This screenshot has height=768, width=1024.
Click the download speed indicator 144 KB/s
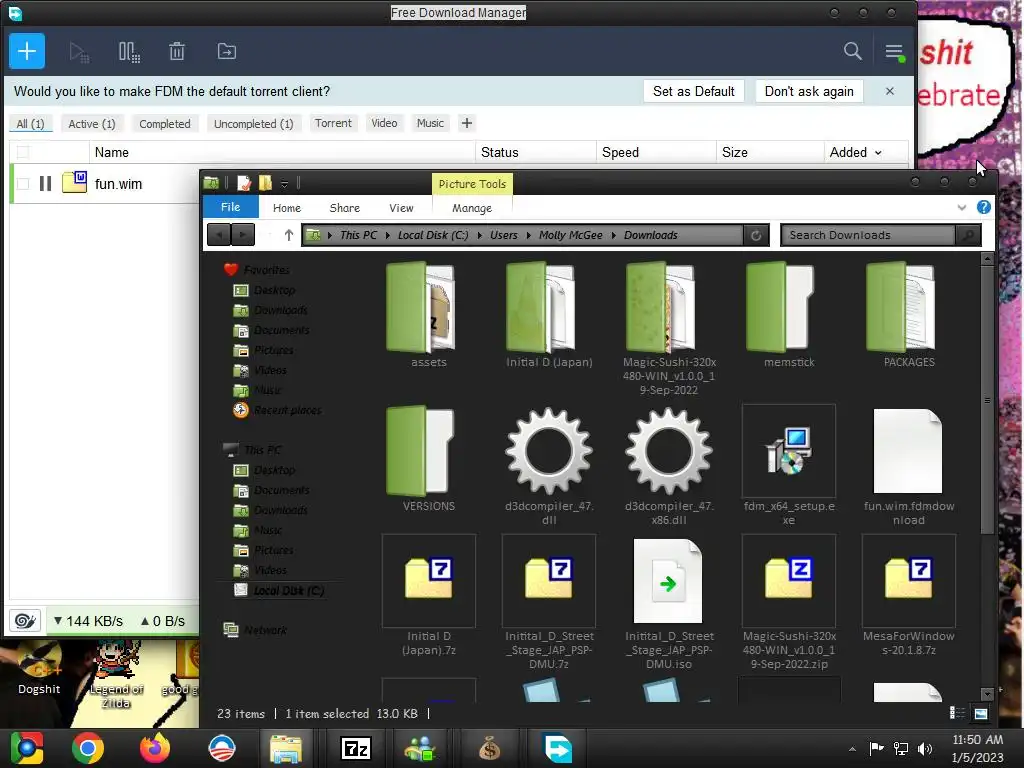pos(88,621)
